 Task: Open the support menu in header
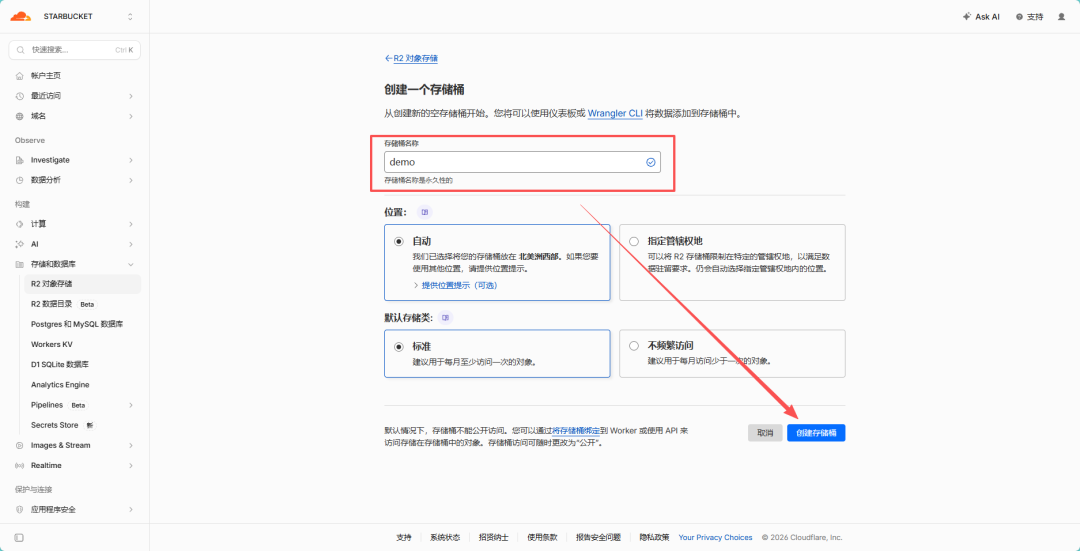[x=1029, y=17]
